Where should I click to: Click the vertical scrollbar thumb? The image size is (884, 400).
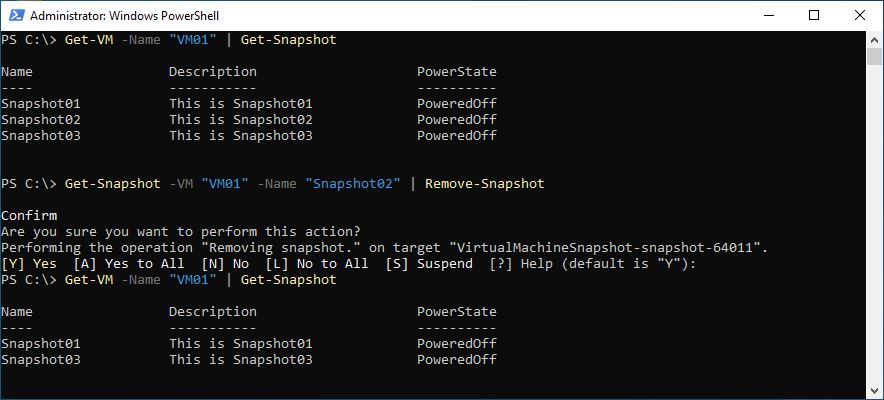[874, 57]
